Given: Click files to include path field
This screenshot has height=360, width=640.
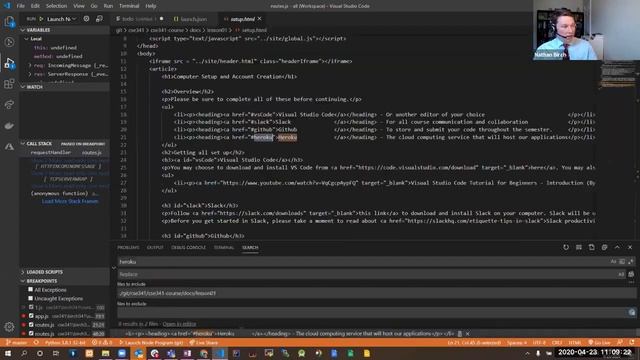Looking at the screenshot, I should tap(376, 293).
